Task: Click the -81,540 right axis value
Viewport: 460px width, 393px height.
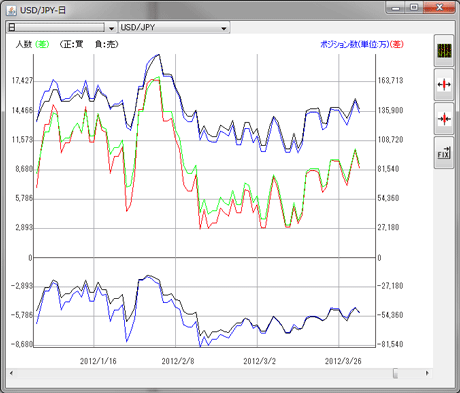Action: point(390,344)
